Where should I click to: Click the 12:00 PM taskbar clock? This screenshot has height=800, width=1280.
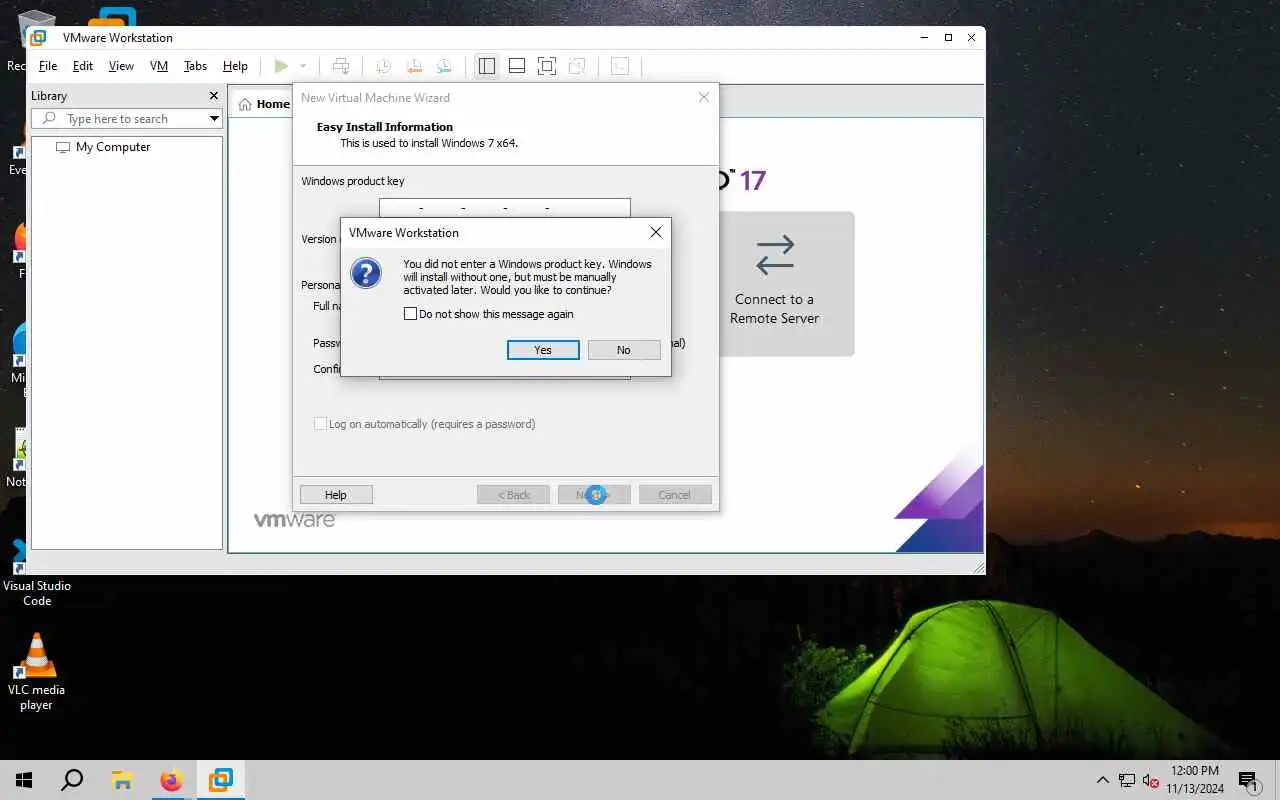point(1194,771)
